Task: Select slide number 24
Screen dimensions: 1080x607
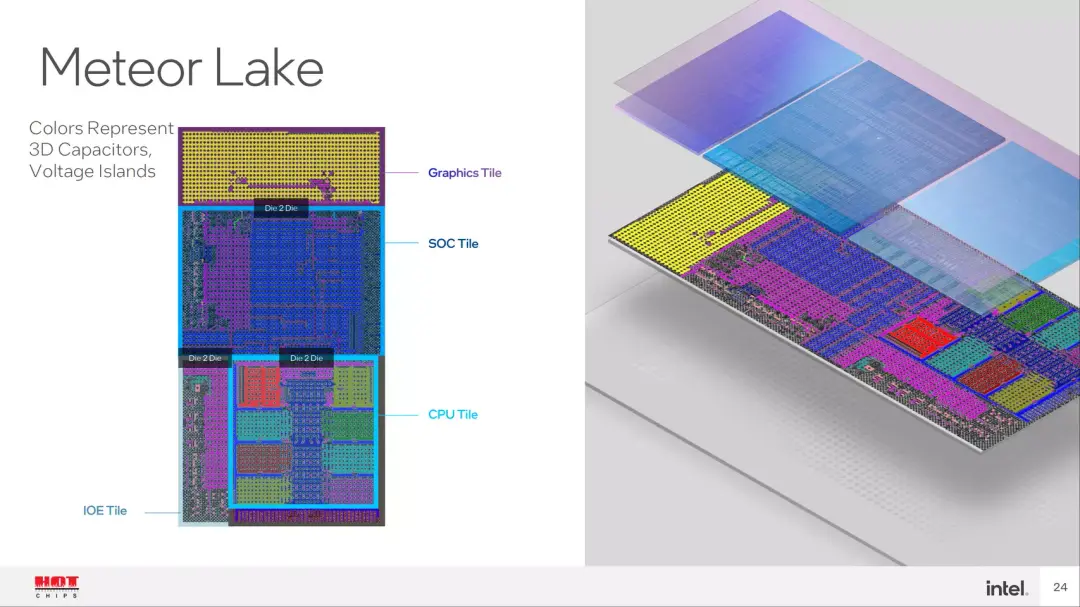Action: click(x=1060, y=587)
